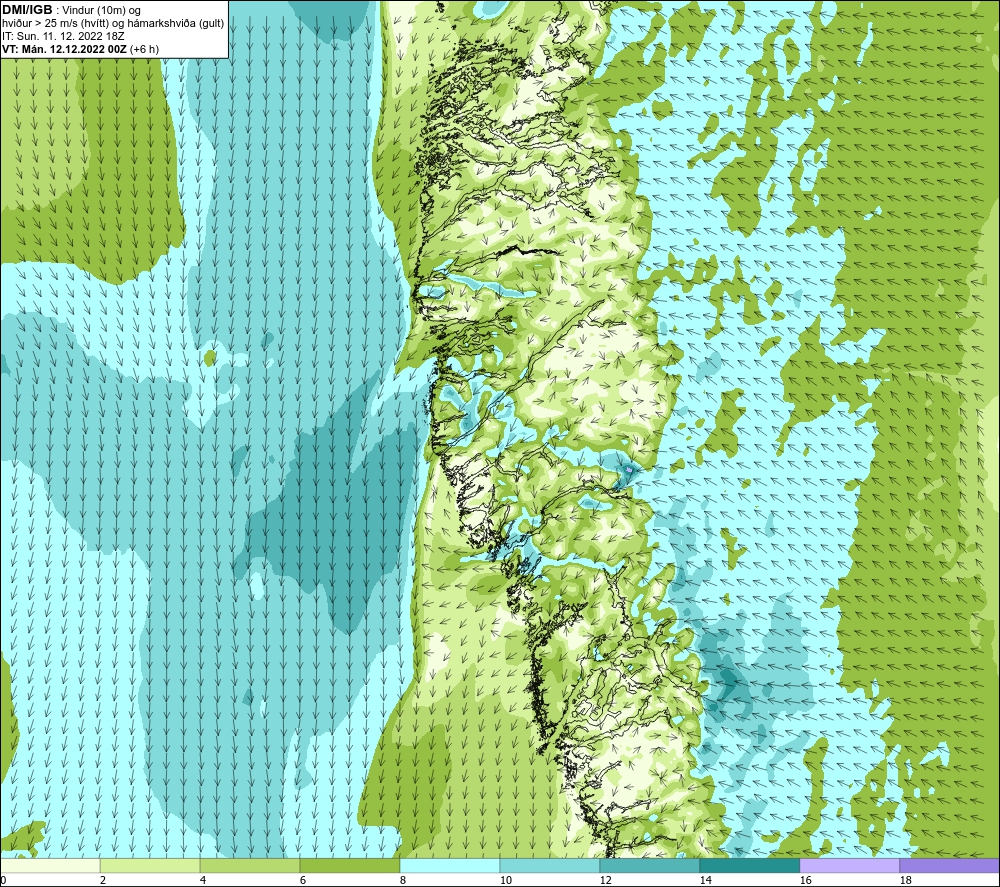The image size is (1000, 887).
Task: Click the 12–14 m/s teal legend swatch
Action: [650, 866]
